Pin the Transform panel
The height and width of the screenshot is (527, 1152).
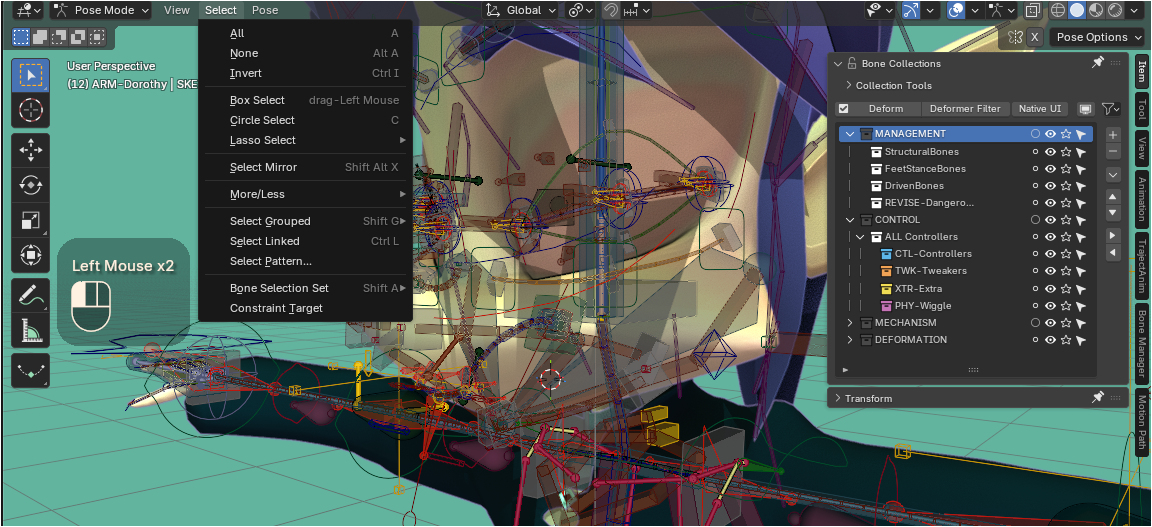pyautogui.click(x=1098, y=398)
